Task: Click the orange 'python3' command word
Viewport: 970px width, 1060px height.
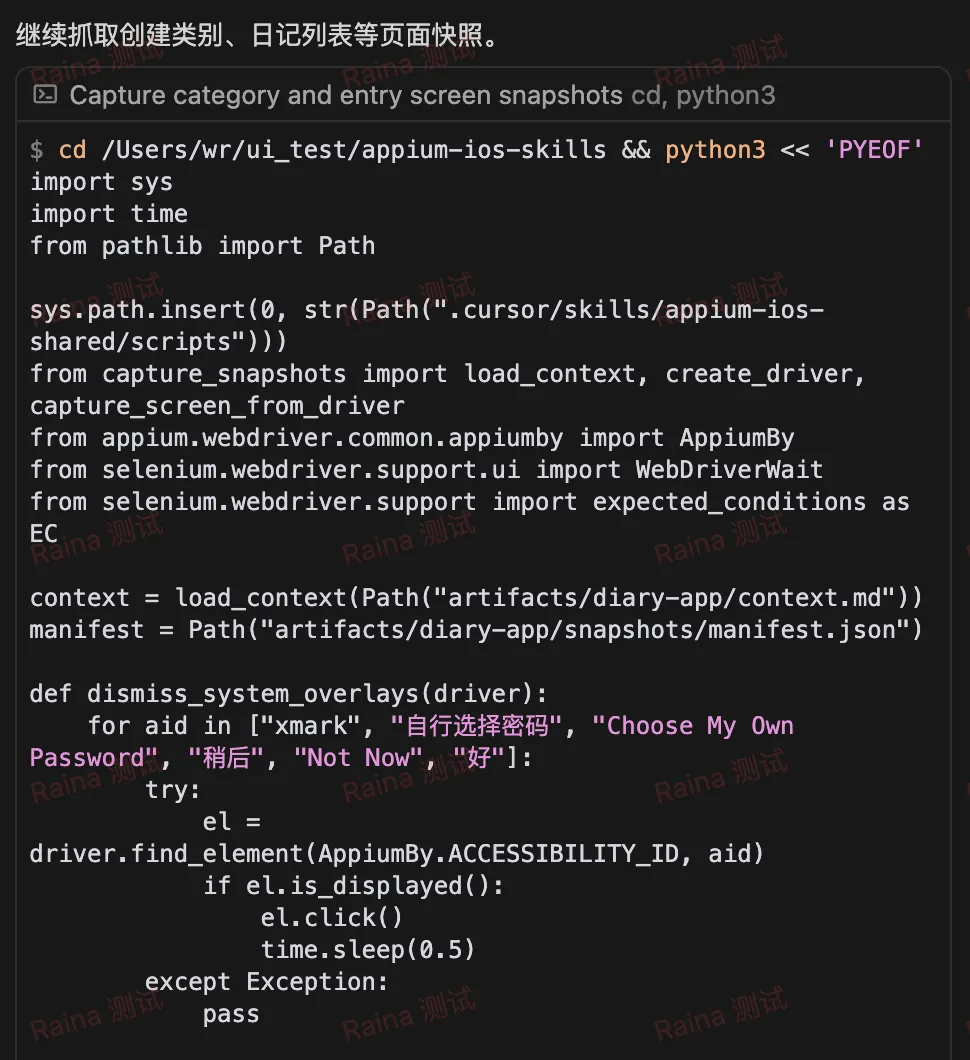Action: coord(715,149)
